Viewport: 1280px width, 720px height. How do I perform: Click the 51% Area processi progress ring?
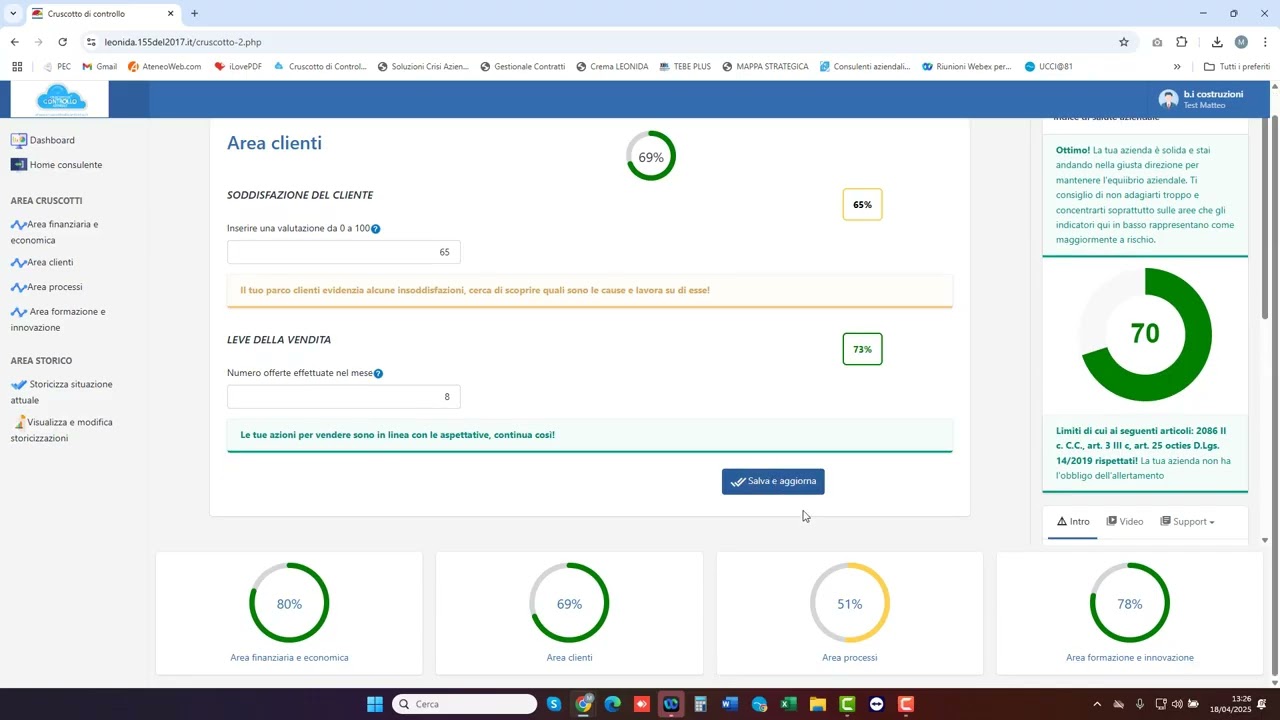(x=849, y=603)
